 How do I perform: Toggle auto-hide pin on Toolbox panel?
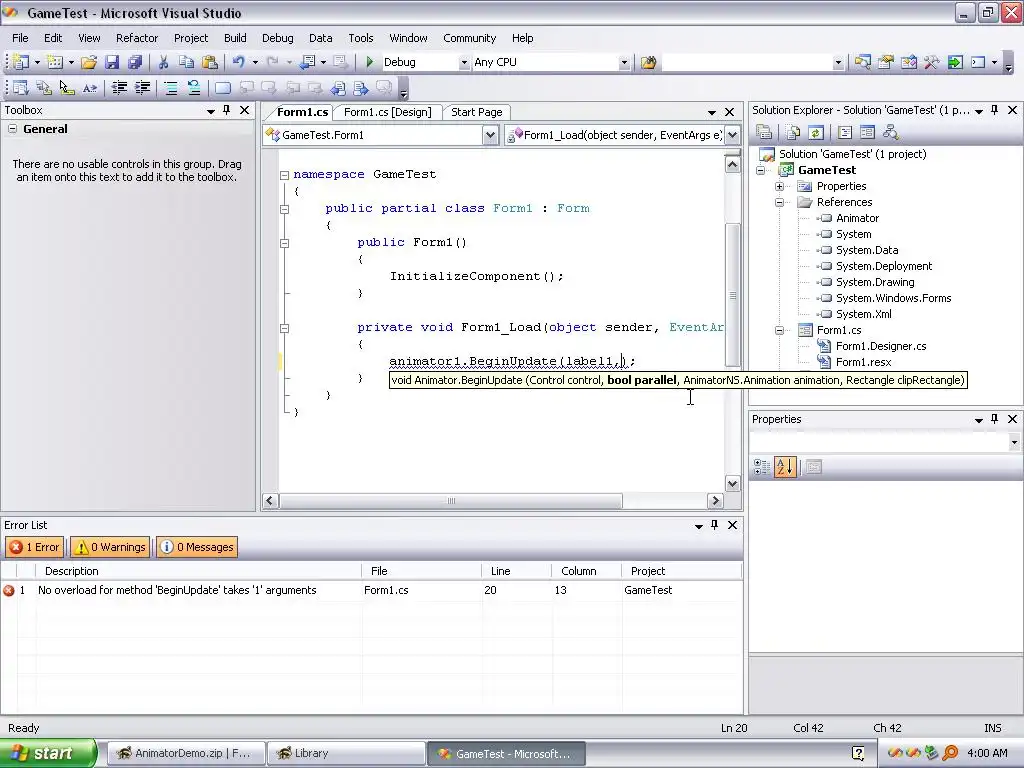point(227,110)
